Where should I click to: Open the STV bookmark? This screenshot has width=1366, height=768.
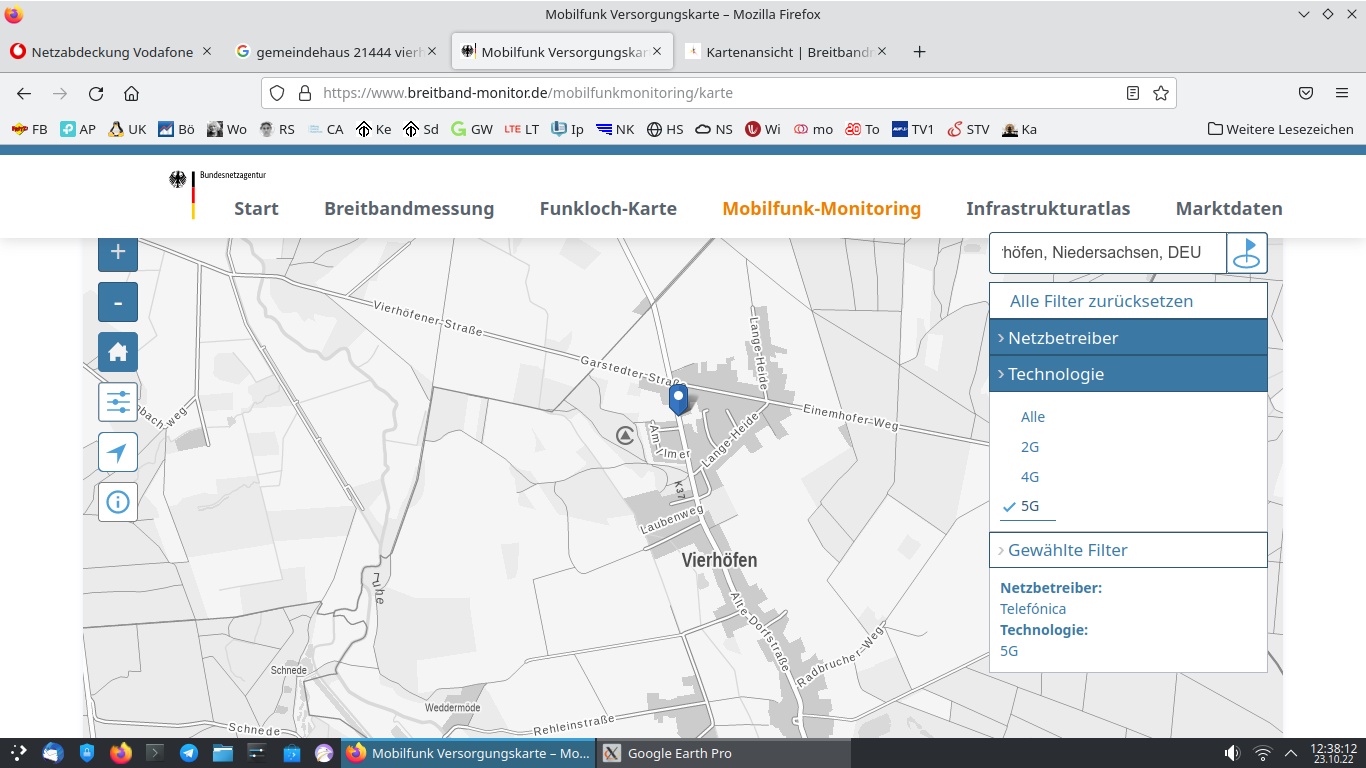point(968,129)
